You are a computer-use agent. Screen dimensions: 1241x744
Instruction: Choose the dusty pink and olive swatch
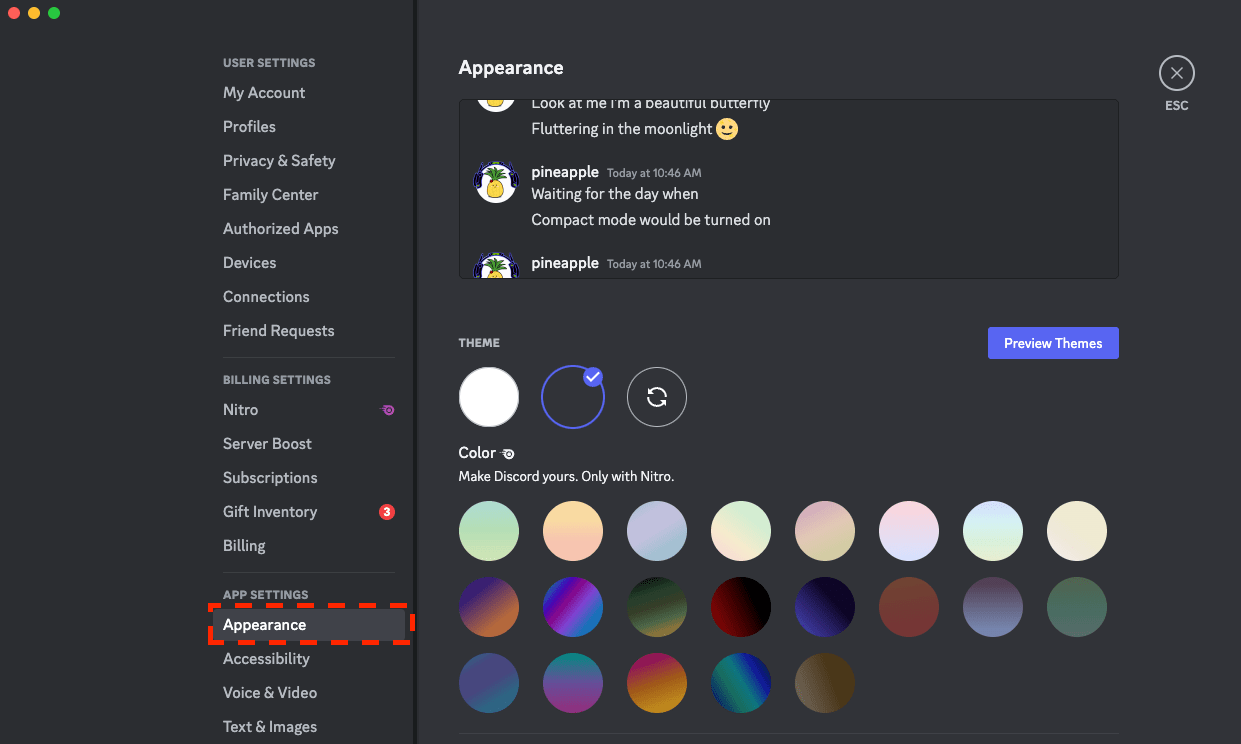(x=825, y=531)
